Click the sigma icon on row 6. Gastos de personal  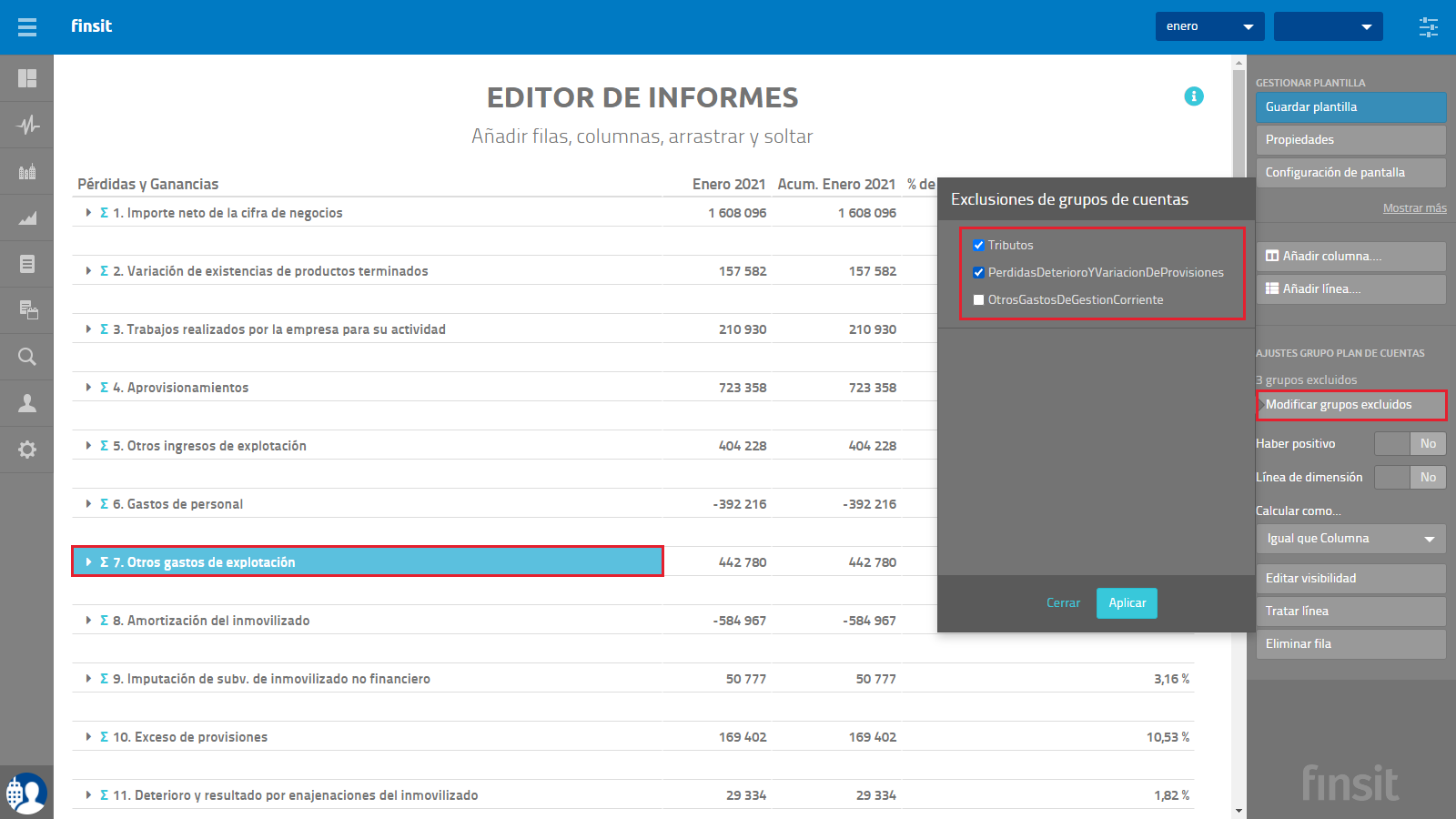pos(104,504)
